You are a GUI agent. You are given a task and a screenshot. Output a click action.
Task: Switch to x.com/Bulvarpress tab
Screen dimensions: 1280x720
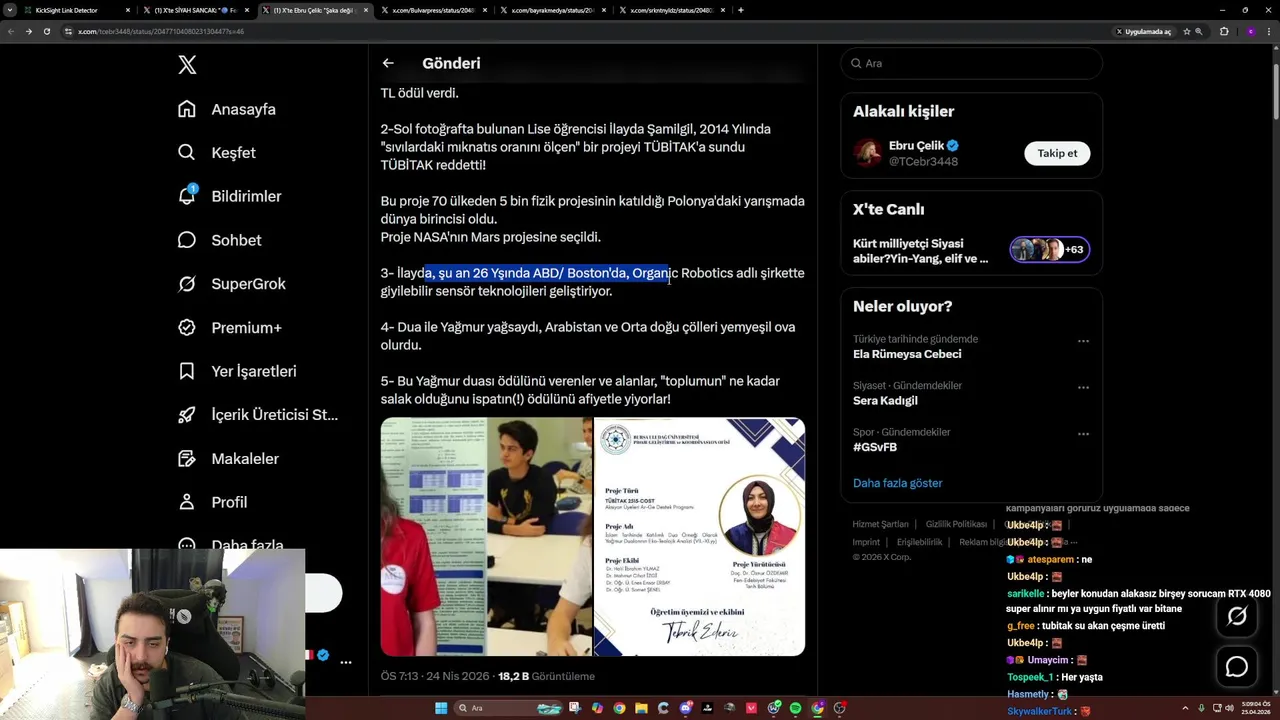click(434, 10)
